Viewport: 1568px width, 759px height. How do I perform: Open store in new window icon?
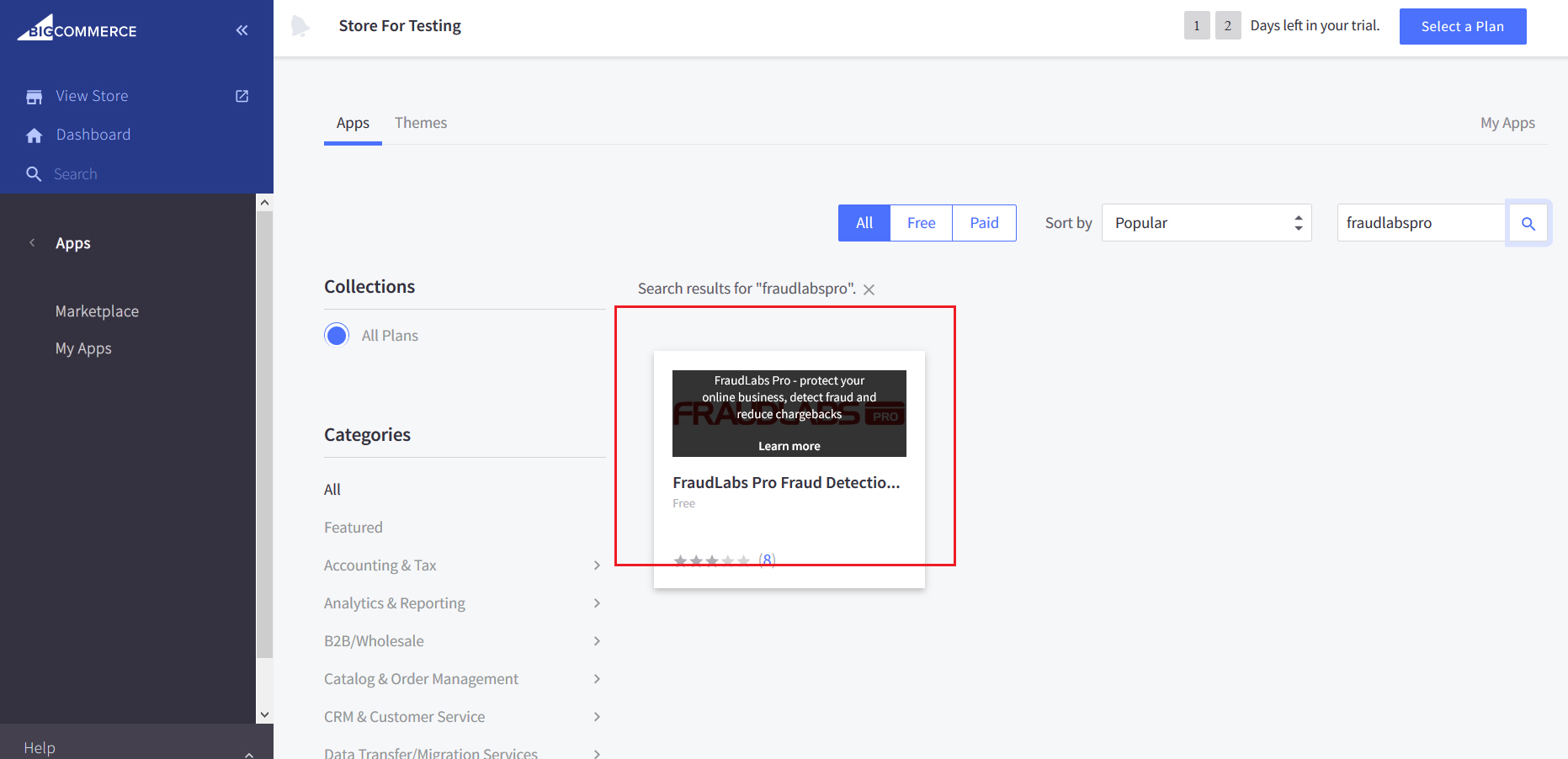(x=242, y=96)
